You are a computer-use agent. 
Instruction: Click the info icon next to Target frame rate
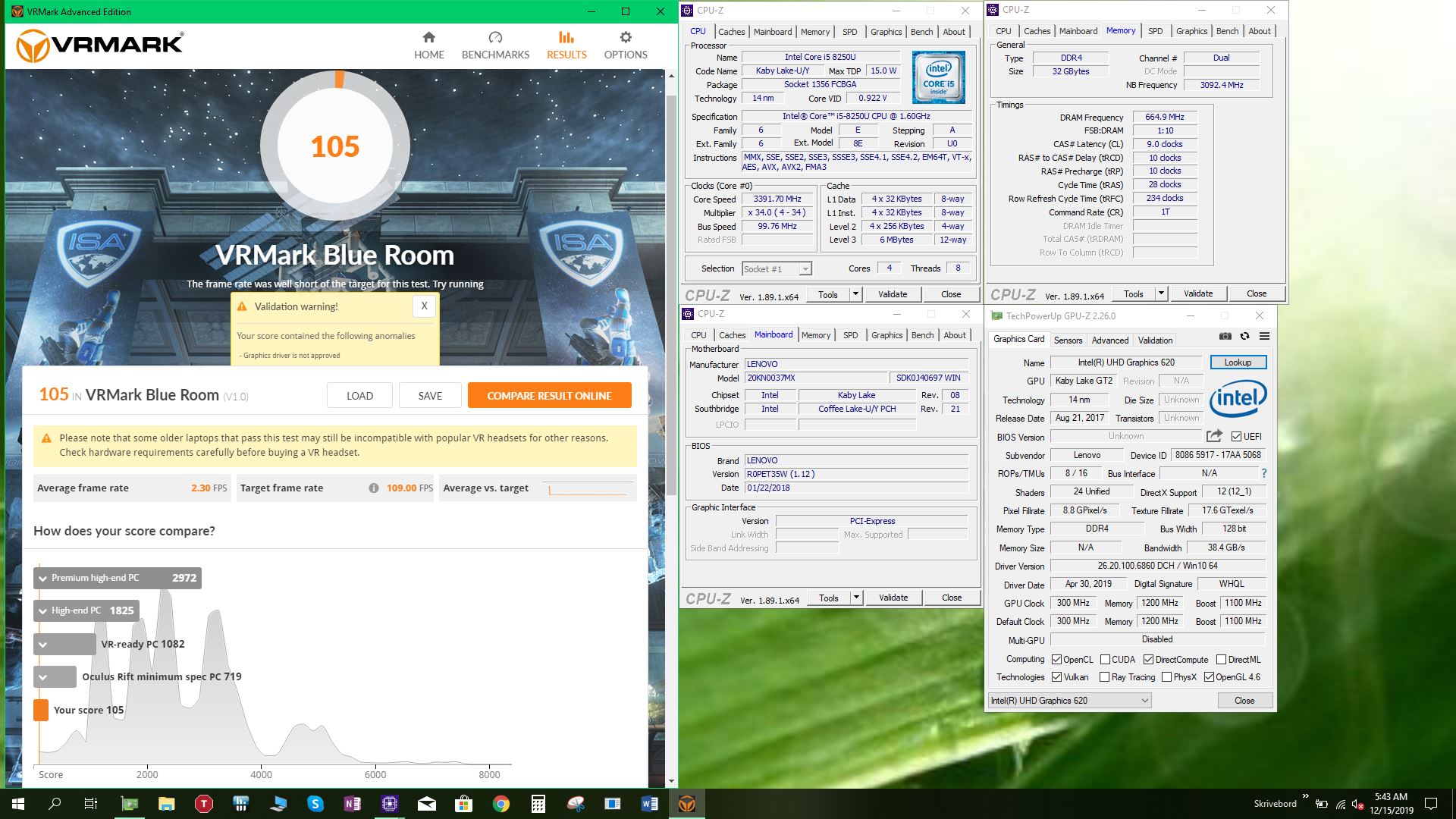point(374,488)
